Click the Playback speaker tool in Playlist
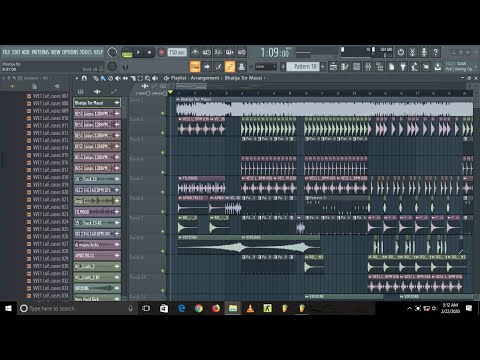The width and height of the screenshot is (480, 360). pyautogui.click(x=155, y=78)
